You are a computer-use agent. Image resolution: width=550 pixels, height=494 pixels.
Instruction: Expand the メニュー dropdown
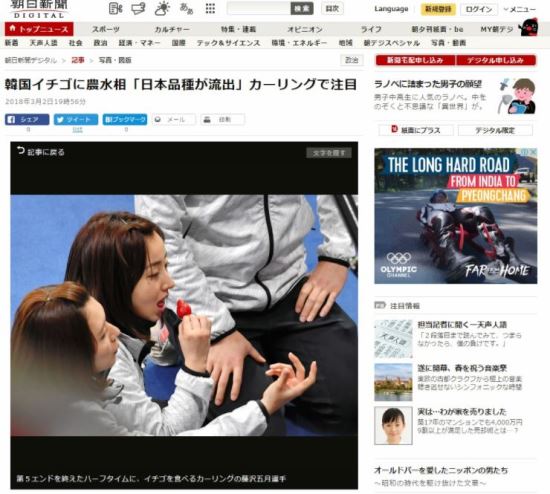click(x=520, y=9)
